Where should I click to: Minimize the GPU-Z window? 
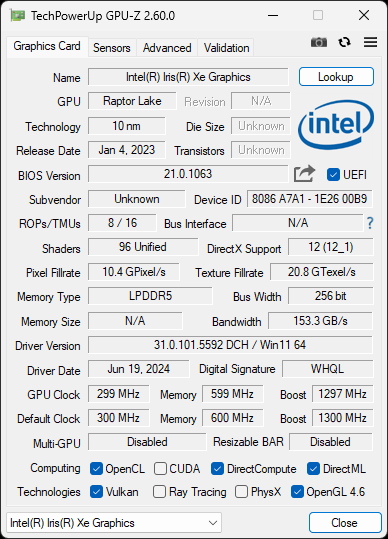coord(273,15)
